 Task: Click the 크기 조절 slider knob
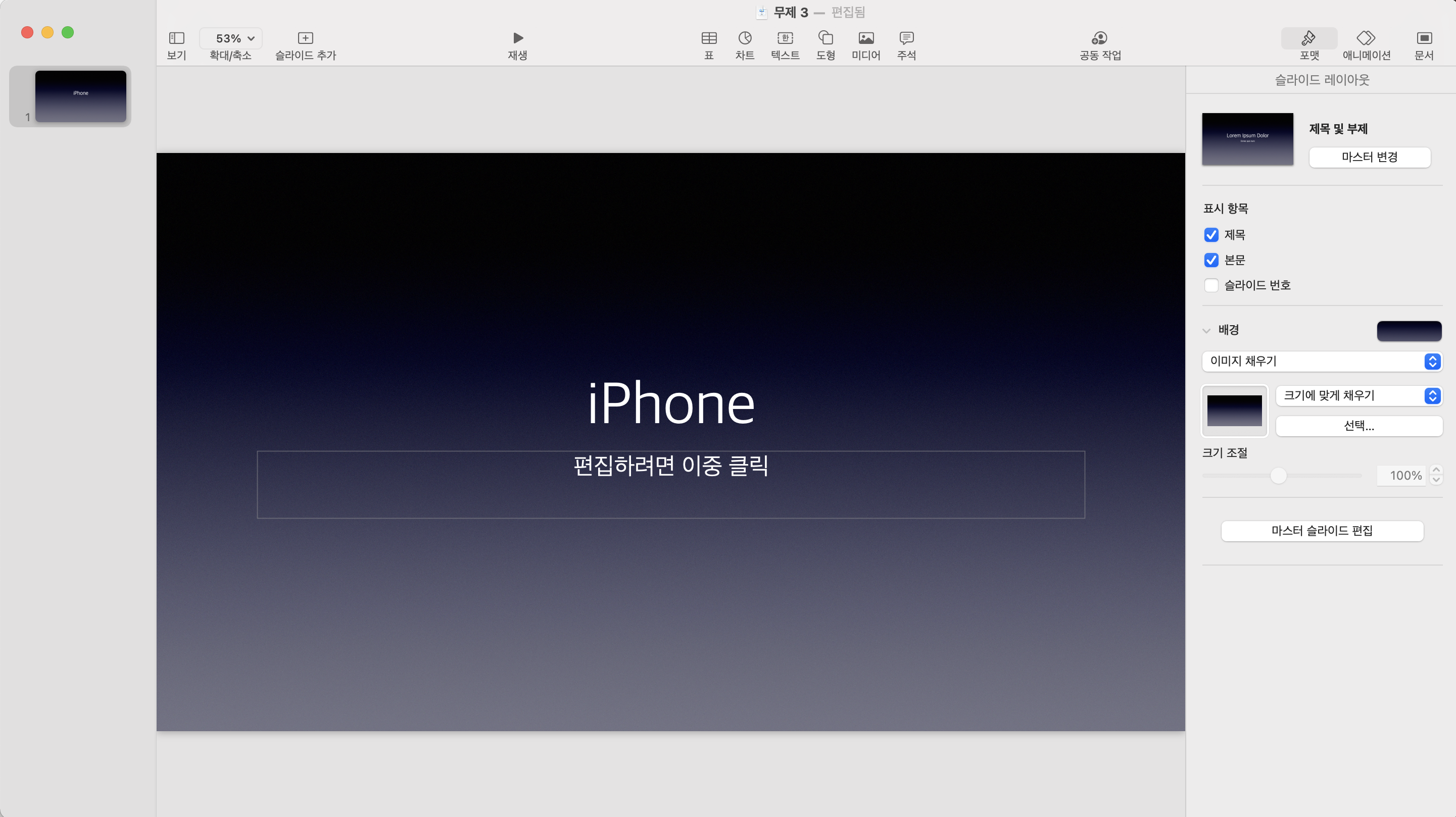coord(1279,476)
